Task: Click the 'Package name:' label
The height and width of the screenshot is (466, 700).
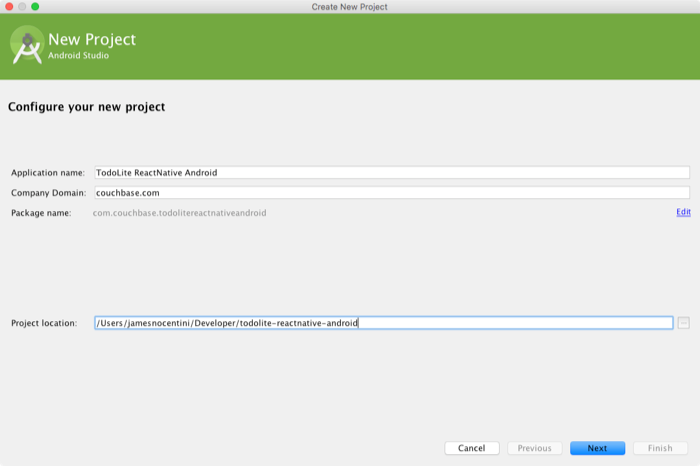Action: (x=41, y=213)
